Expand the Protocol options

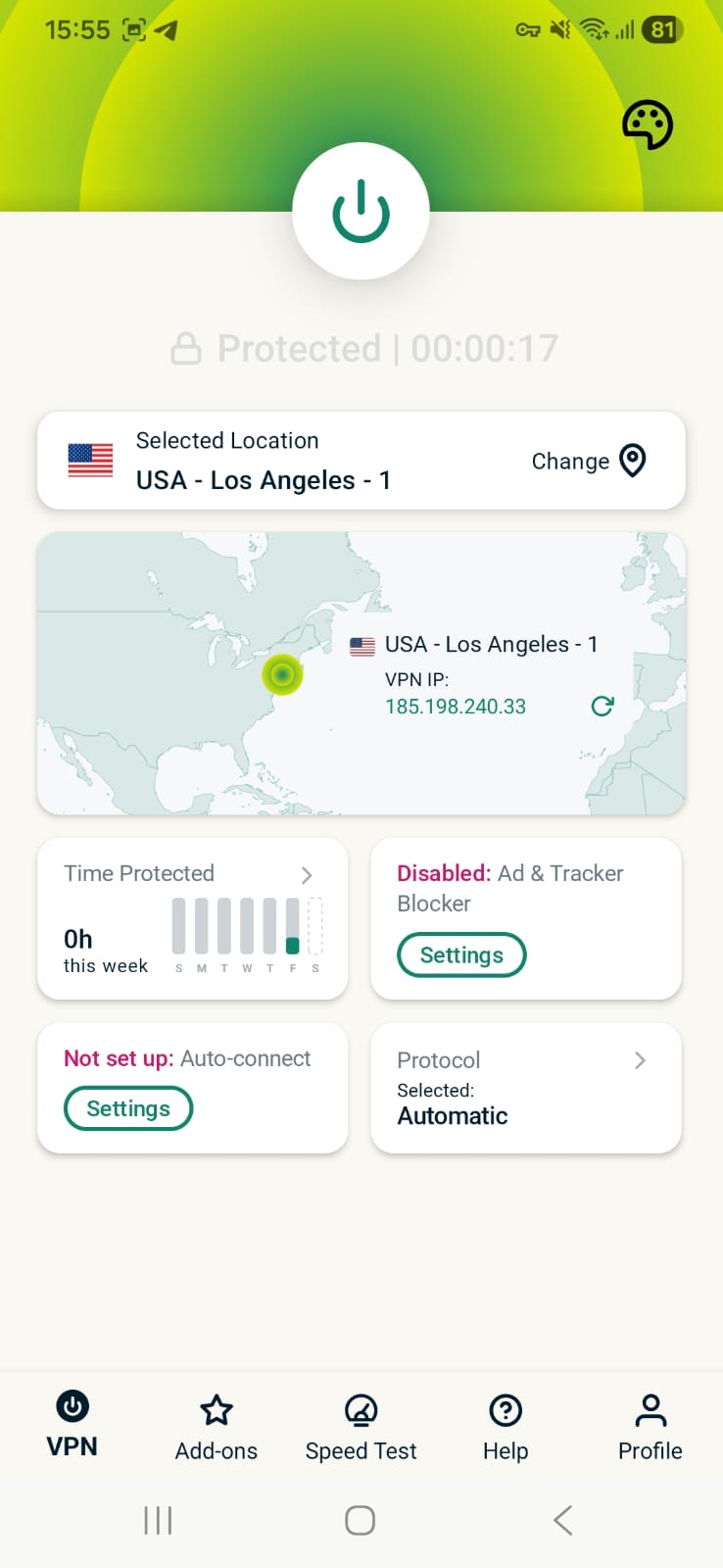pos(639,1060)
